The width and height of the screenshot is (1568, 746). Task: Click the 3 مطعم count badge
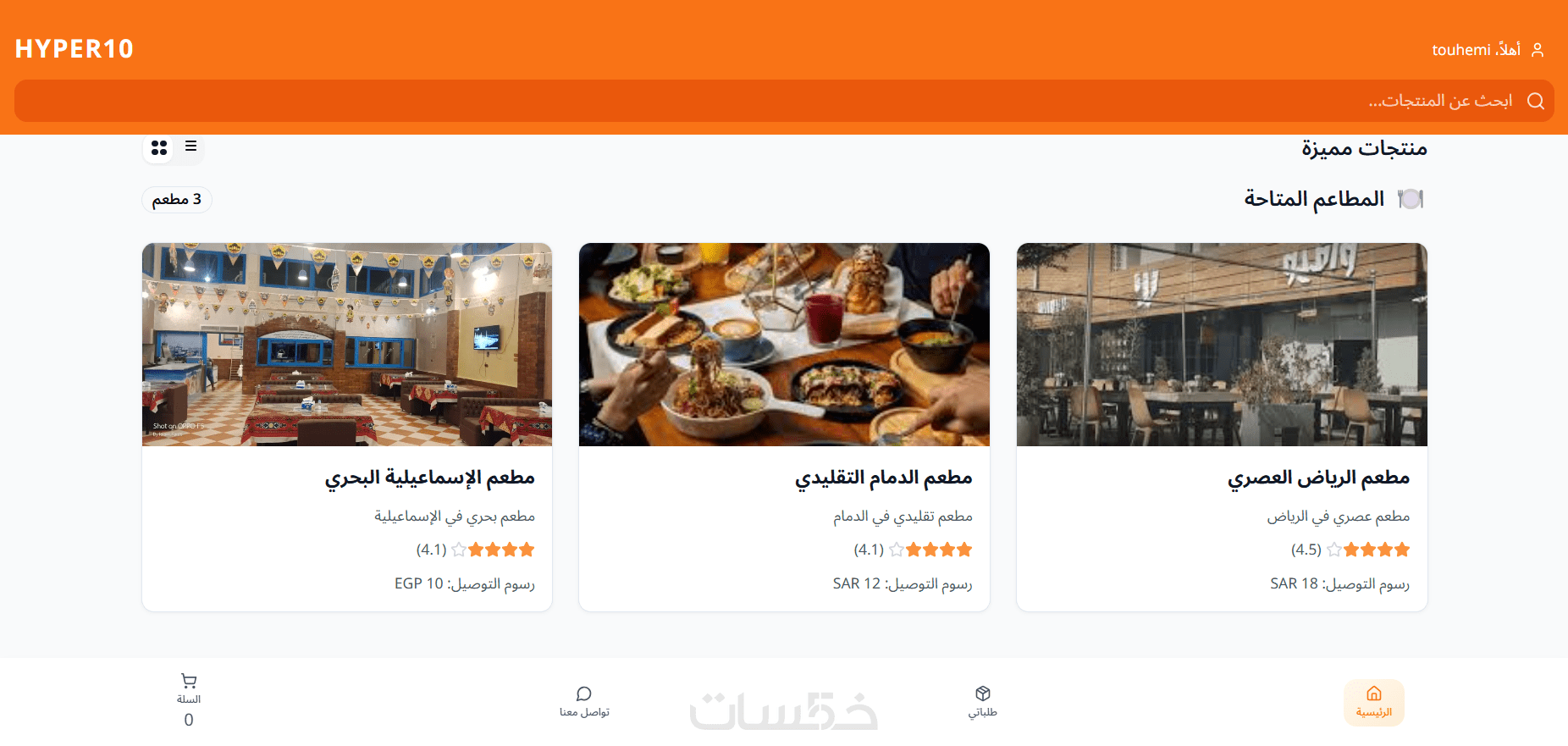click(x=177, y=200)
